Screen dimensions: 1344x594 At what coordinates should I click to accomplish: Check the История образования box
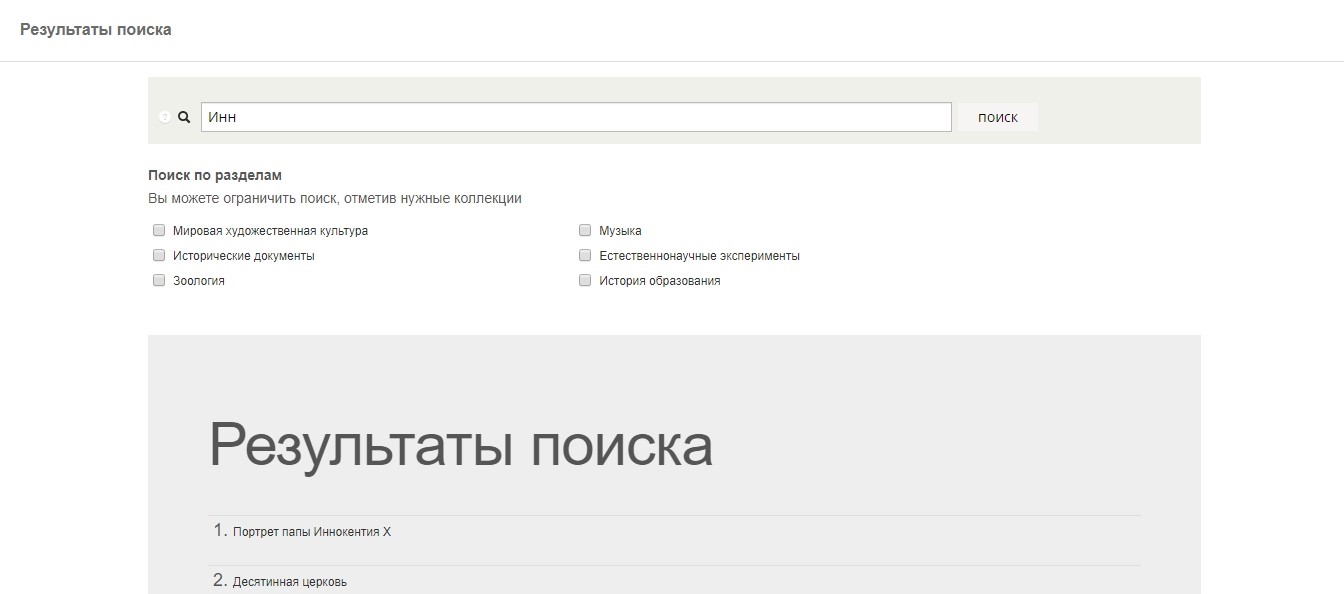click(585, 280)
